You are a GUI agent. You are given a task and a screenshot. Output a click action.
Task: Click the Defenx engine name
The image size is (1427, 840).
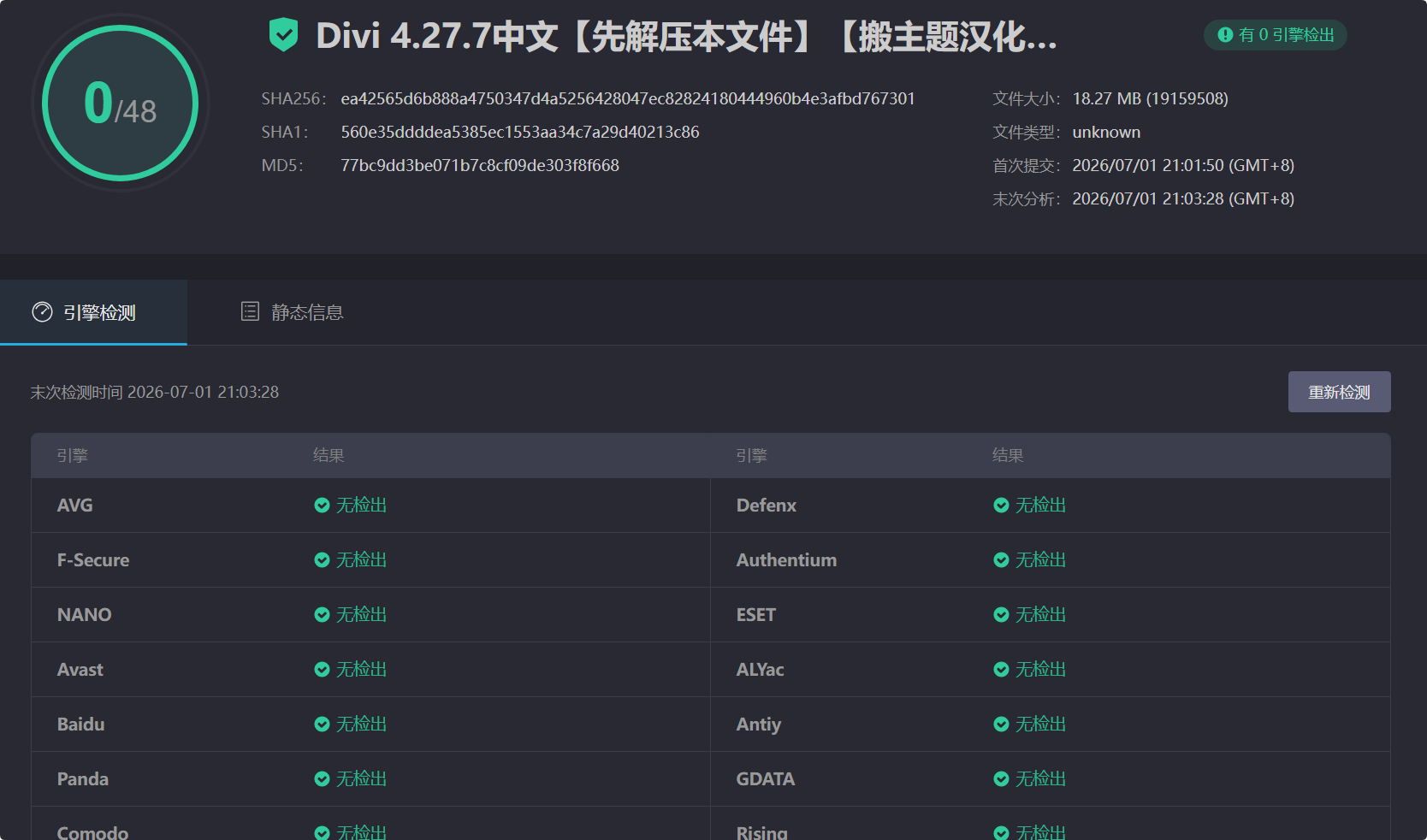[x=767, y=506]
